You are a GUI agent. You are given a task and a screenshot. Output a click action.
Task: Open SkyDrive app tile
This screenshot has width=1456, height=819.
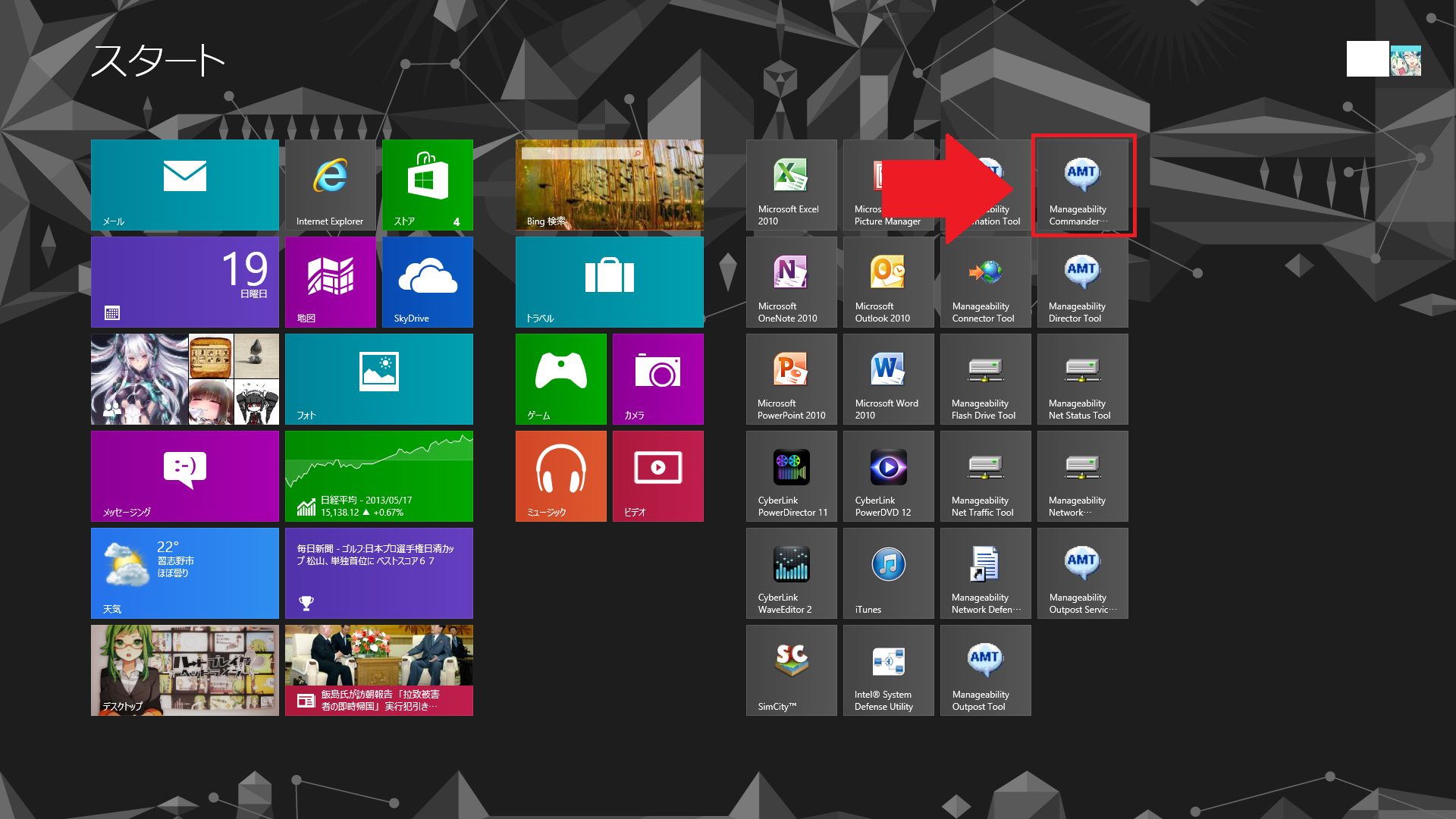(x=427, y=281)
